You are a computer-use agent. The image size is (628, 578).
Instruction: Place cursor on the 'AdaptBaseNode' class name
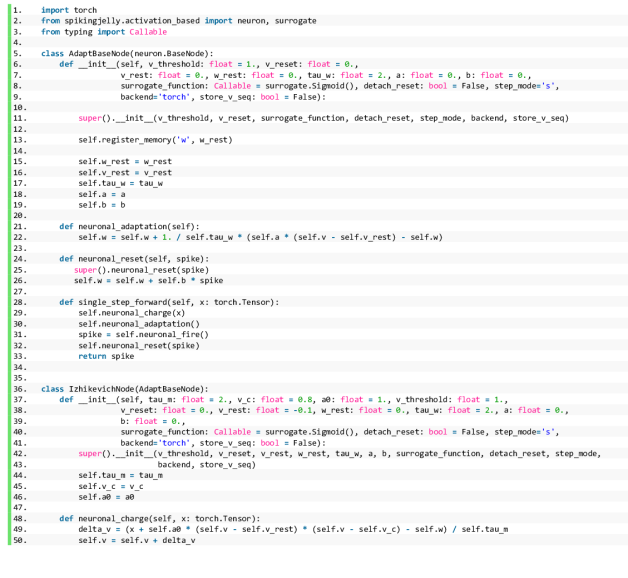(101, 52)
